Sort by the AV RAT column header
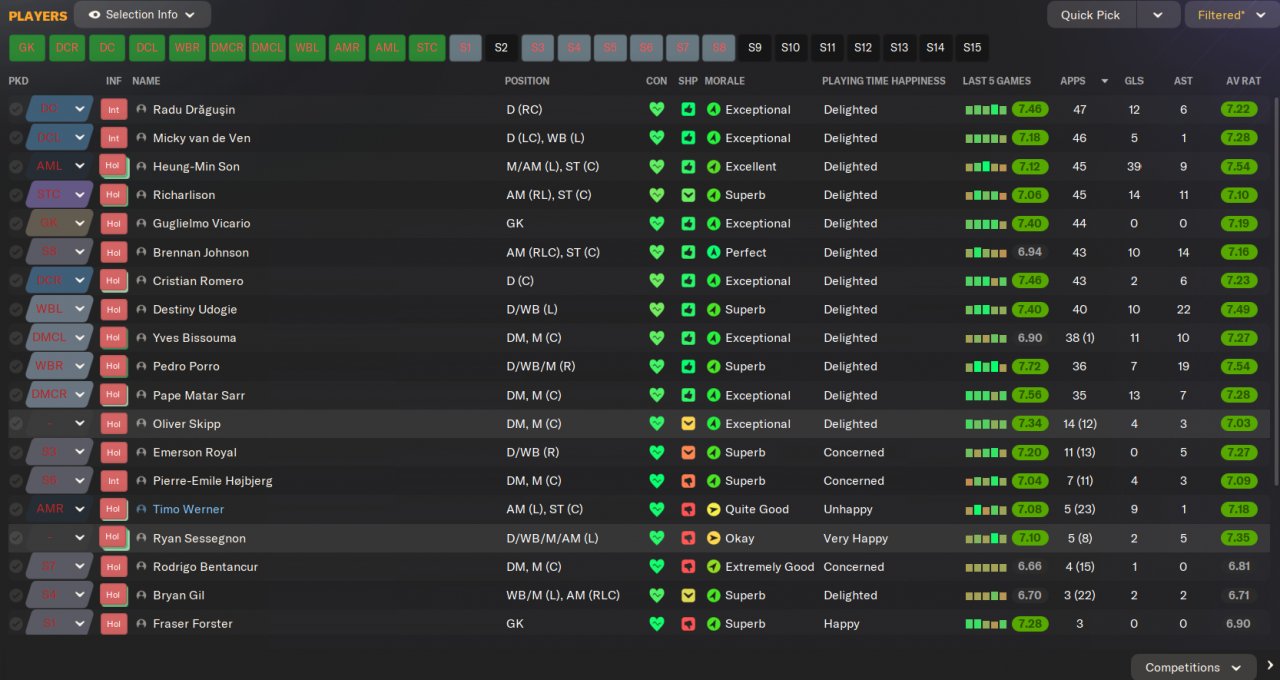Viewport: 1280px width, 680px height. (x=1244, y=81)
